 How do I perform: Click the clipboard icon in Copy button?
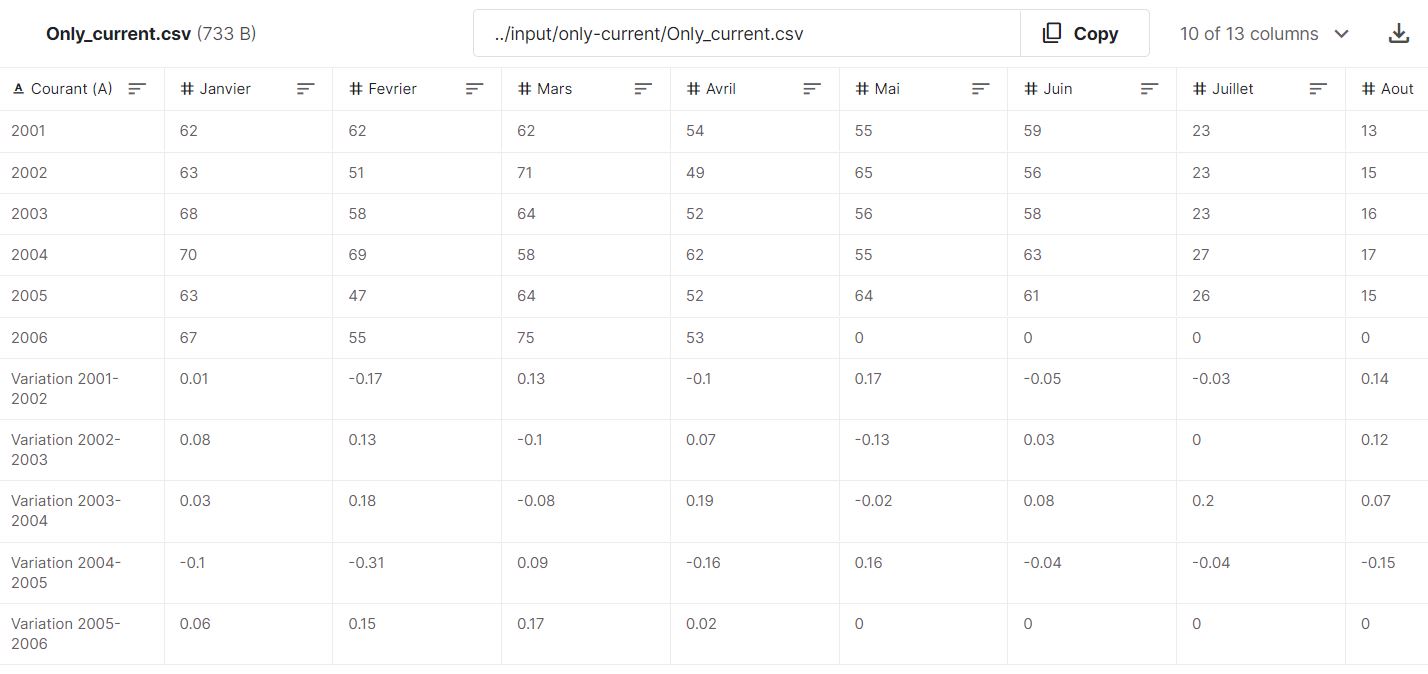point(1051,33)
